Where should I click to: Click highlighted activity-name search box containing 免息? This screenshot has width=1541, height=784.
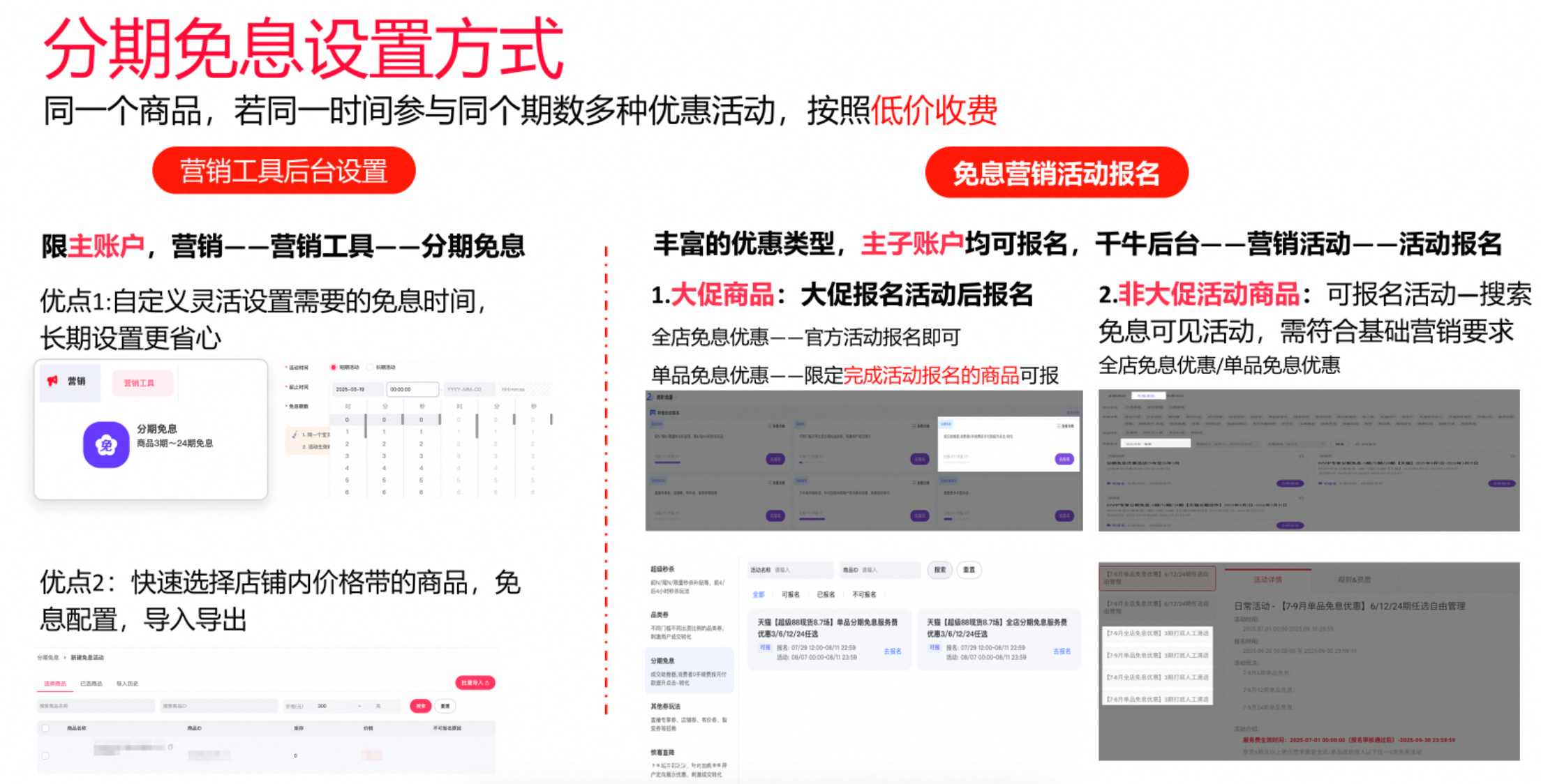tap(1155, 444)
